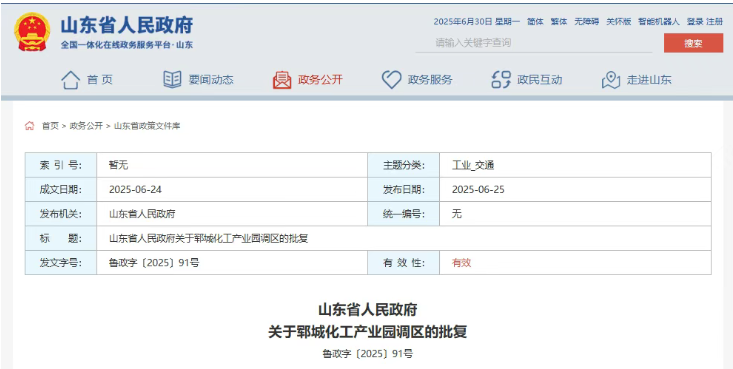Click the heart government services icon
The width and height of the screenshot is (733, 369).
pyautogui.click(x=391, y=80)
